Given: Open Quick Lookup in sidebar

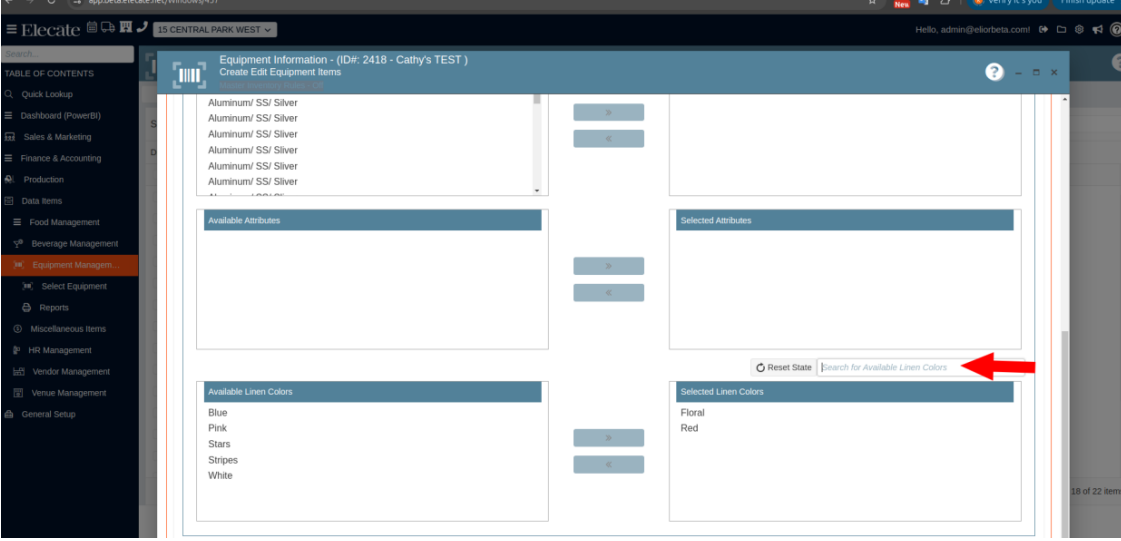Looking at the screenshot, I should (46, 94).
